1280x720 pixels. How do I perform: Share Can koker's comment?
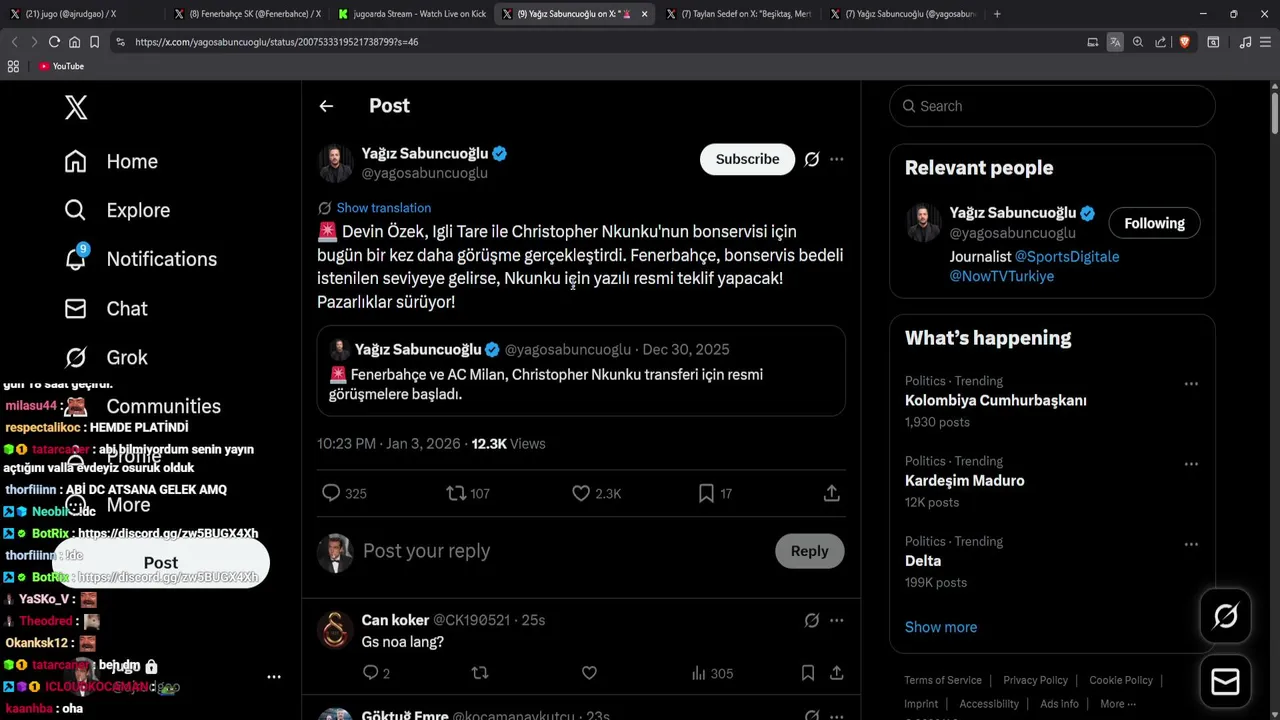coord(837,673)
